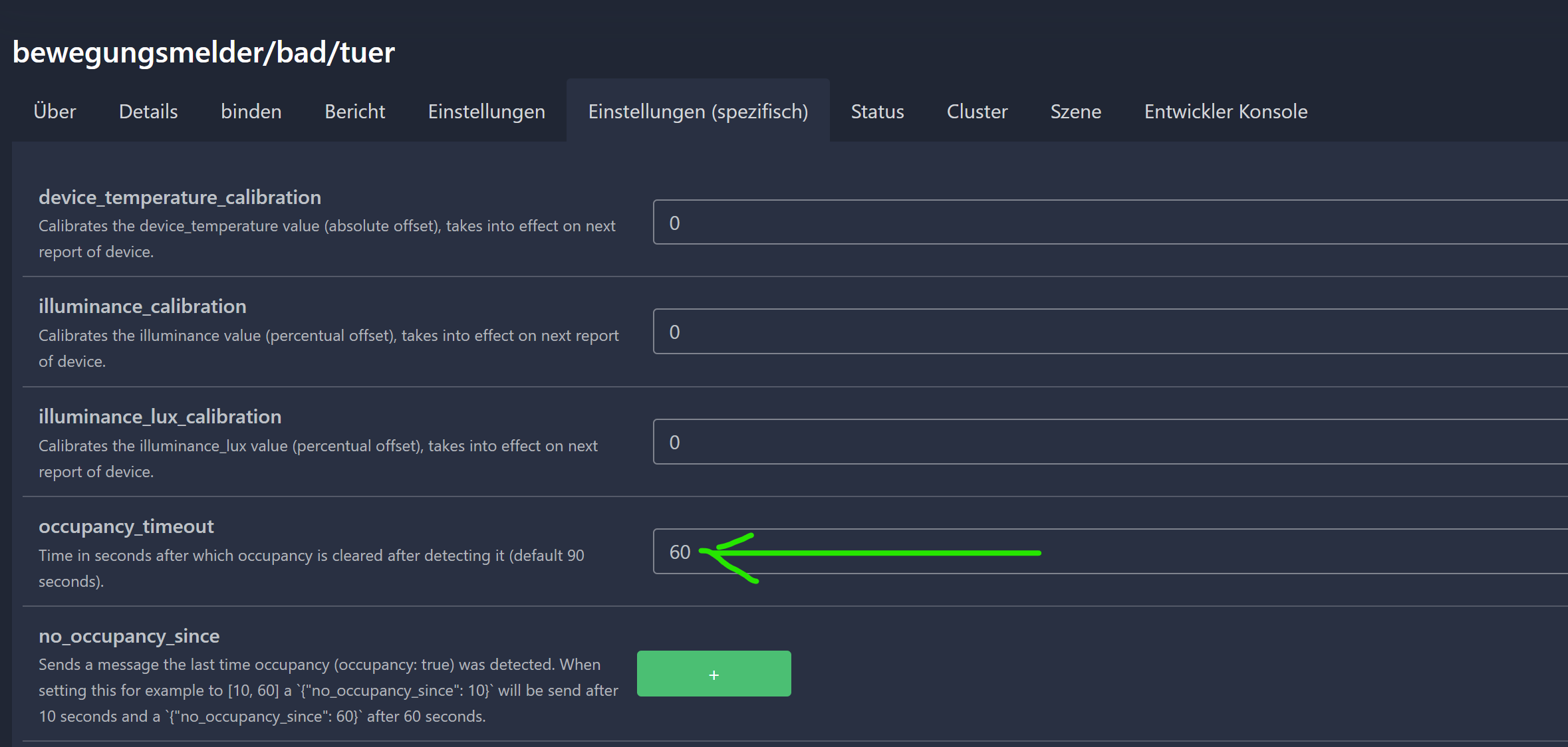Select the Einstellungen (spezifisch) tab
Viewport: 1568px width, 747px height.
click(x=698, y=111)
